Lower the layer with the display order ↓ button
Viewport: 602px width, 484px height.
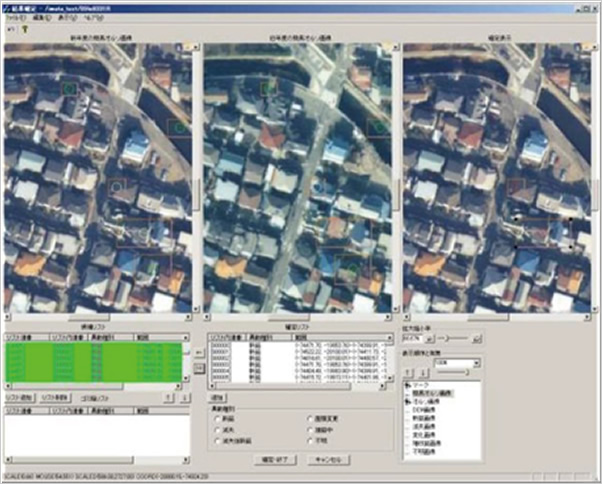click(423, 372)
